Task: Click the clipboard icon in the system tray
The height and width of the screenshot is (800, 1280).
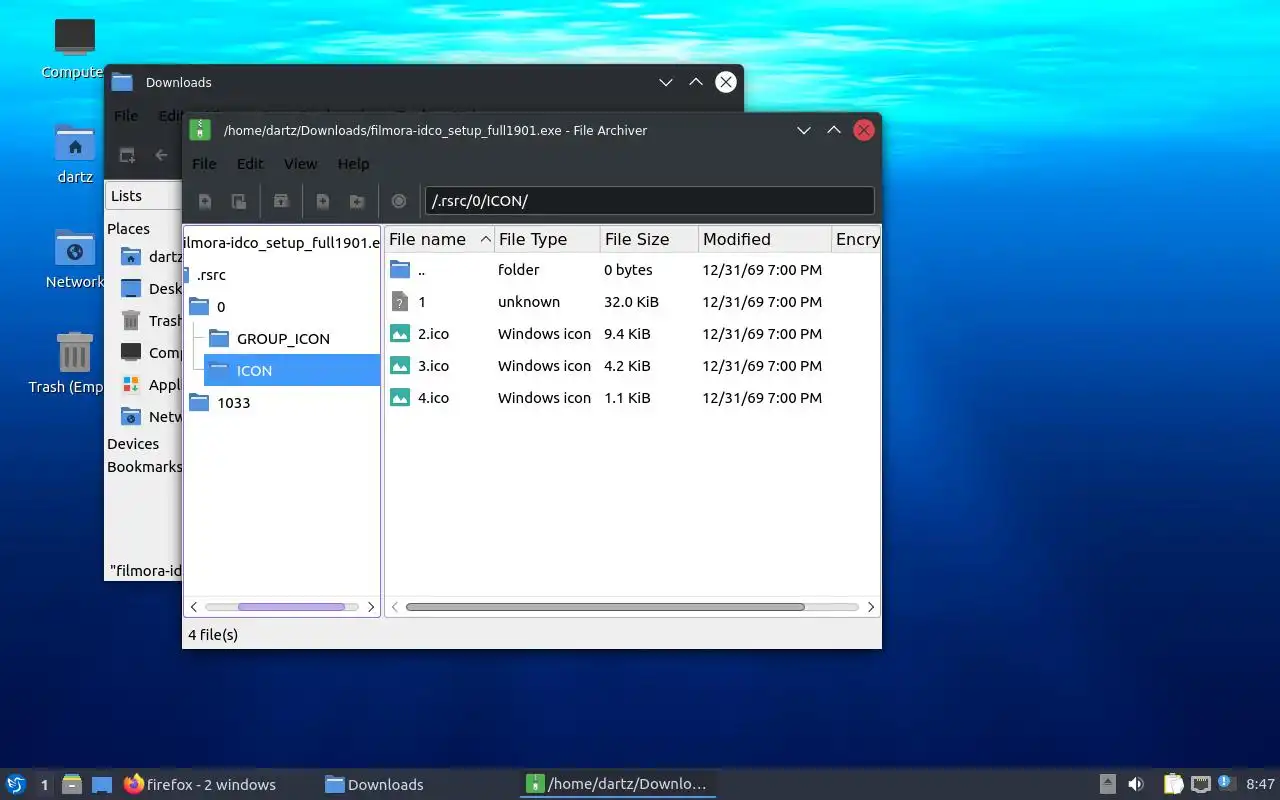Action: tap(1173, 784)
